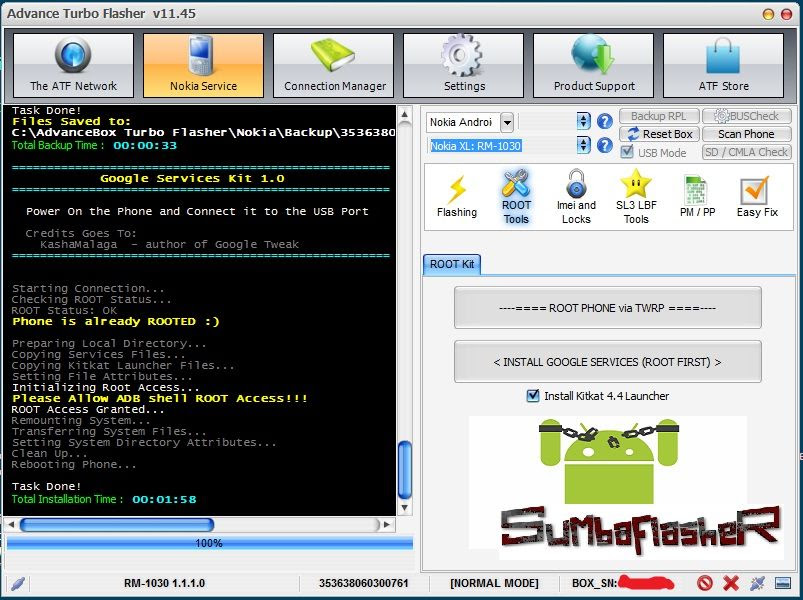Expand the Nokia Androi platform dropdown
Screen dimensions: 803x600
coord(507,122)
